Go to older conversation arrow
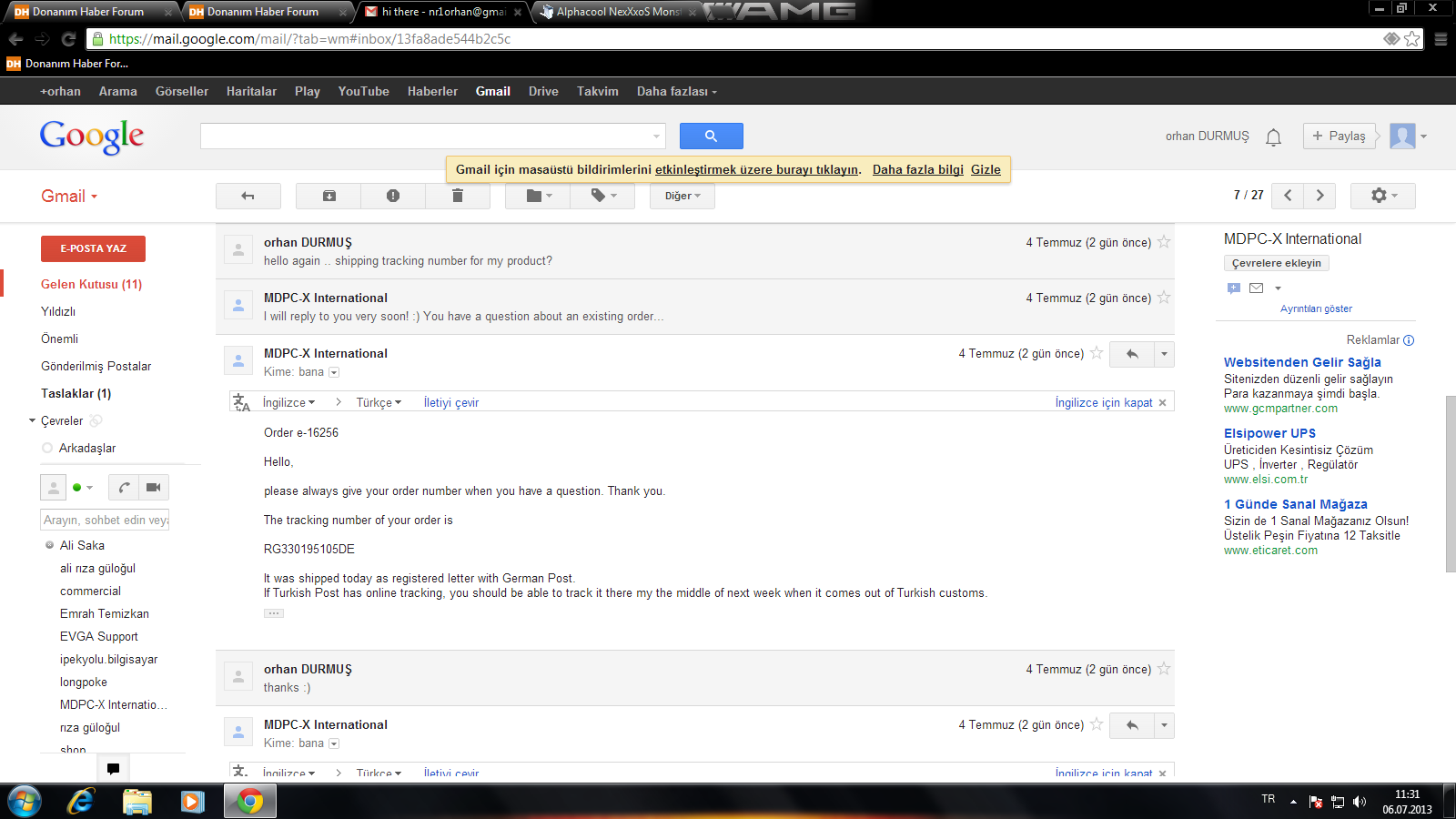This screenshot has width=1456, height=819. pyautogui.click(x=1319, y=196)
